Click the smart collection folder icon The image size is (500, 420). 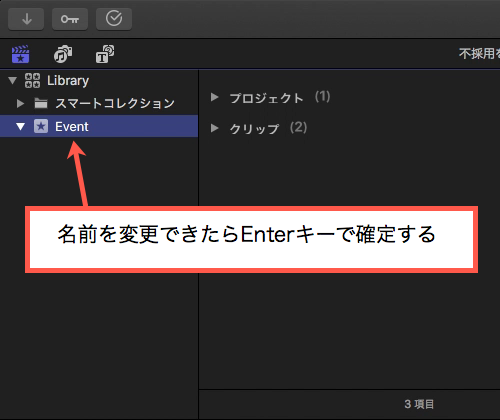(41, 103)
